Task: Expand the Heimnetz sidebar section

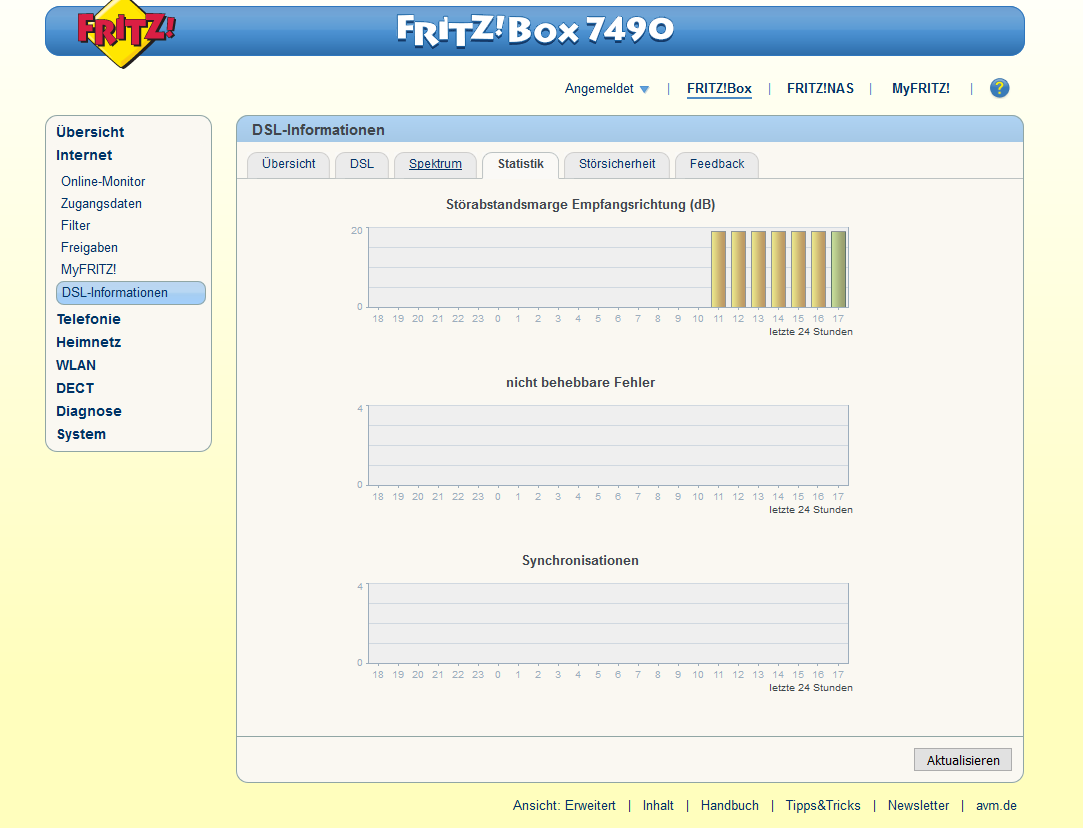Action: tap(88, 342)
